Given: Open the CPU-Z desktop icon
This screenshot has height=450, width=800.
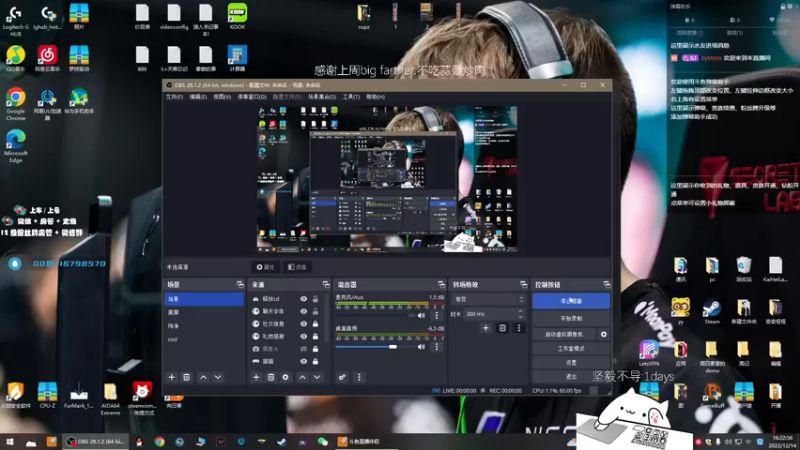Looking at the screenshot, I should (47, 395).
